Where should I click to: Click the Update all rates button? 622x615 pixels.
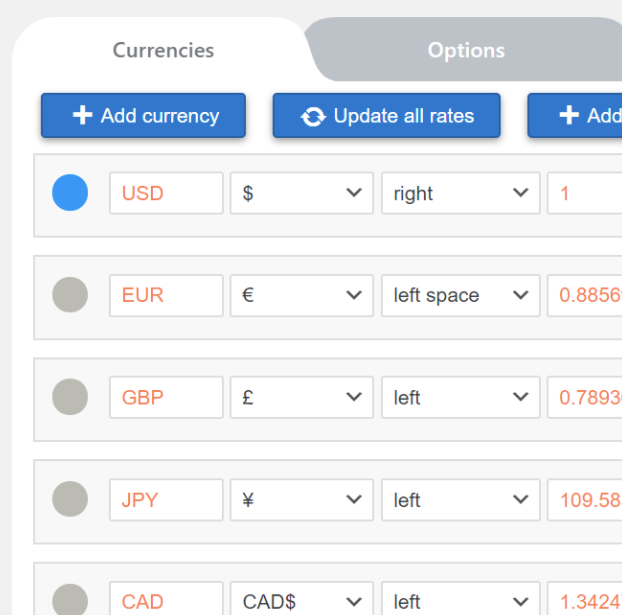(x=386, y=116)
